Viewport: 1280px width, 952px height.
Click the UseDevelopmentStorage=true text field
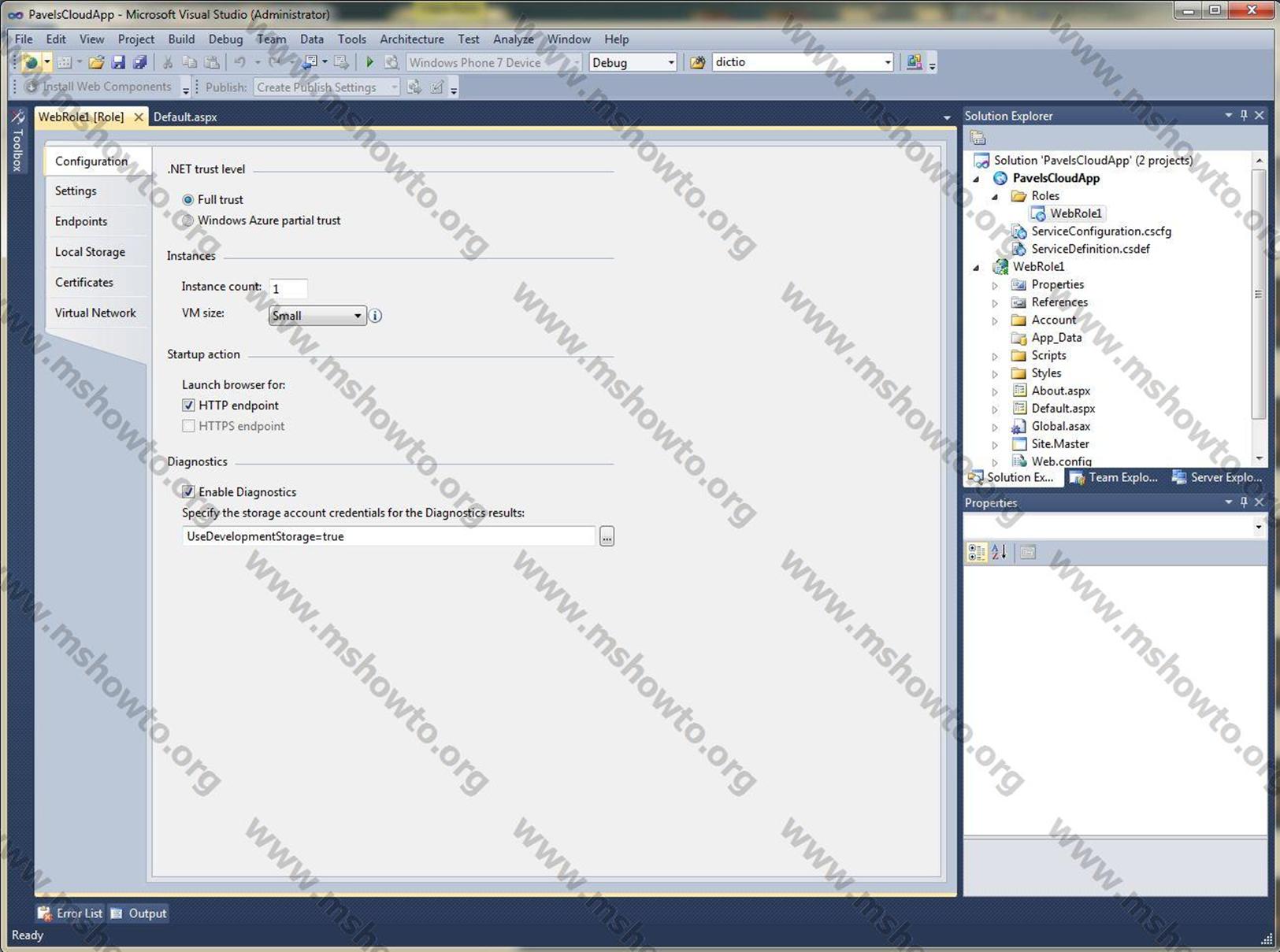tap(388, 536)
